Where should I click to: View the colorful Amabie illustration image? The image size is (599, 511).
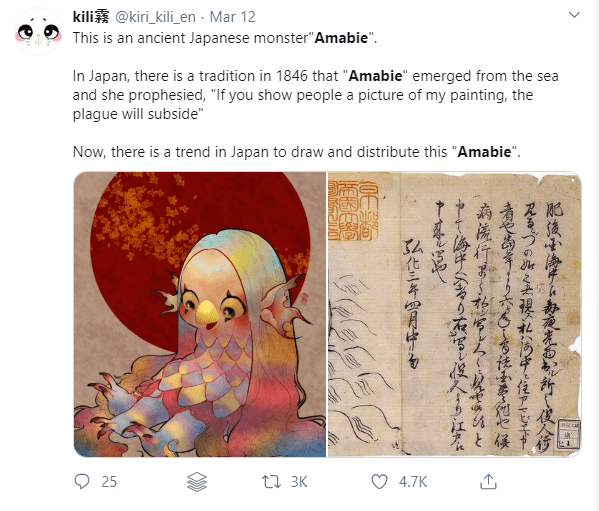pos(200,314)
